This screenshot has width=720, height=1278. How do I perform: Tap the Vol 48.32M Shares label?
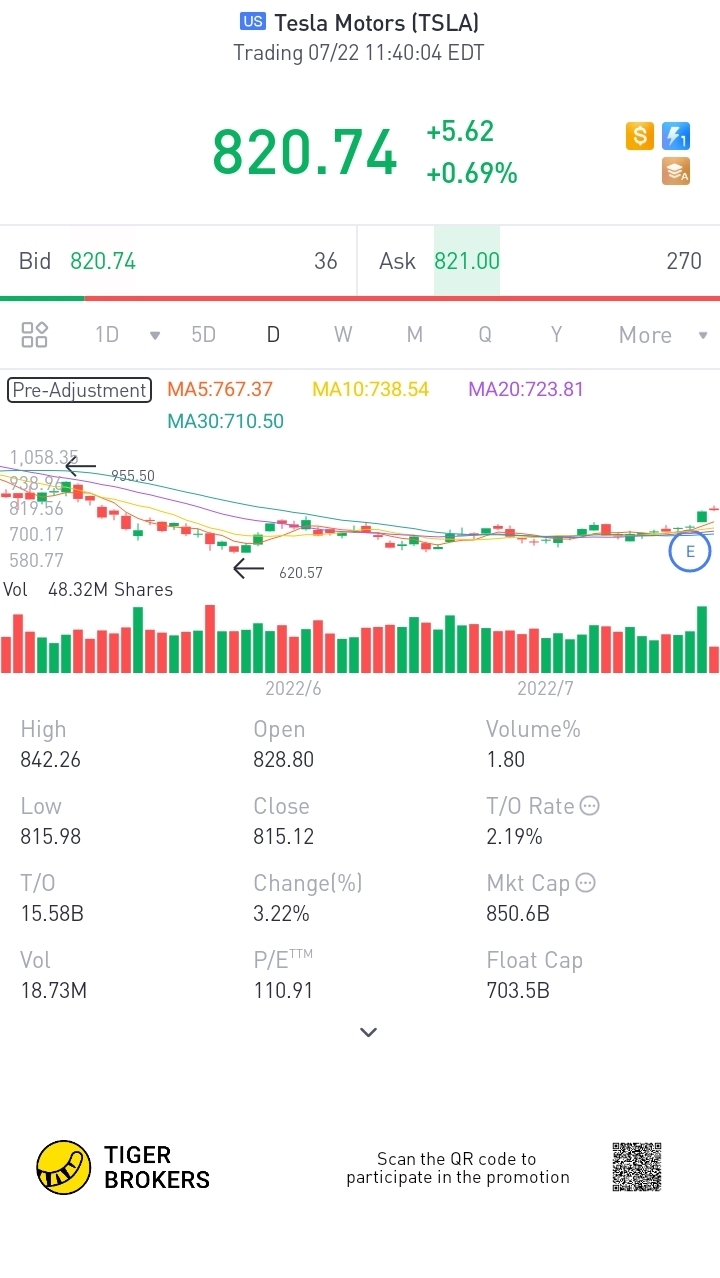88,590
